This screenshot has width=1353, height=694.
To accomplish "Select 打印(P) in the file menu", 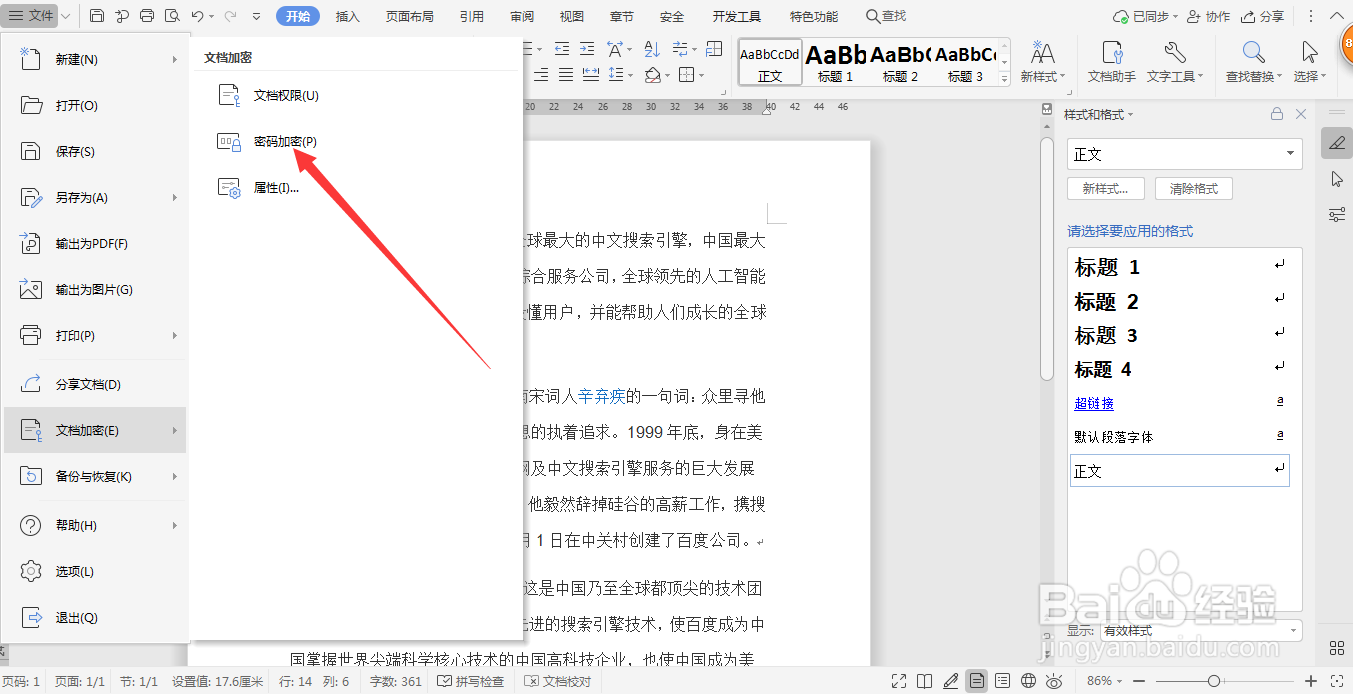I will (96, 335).
